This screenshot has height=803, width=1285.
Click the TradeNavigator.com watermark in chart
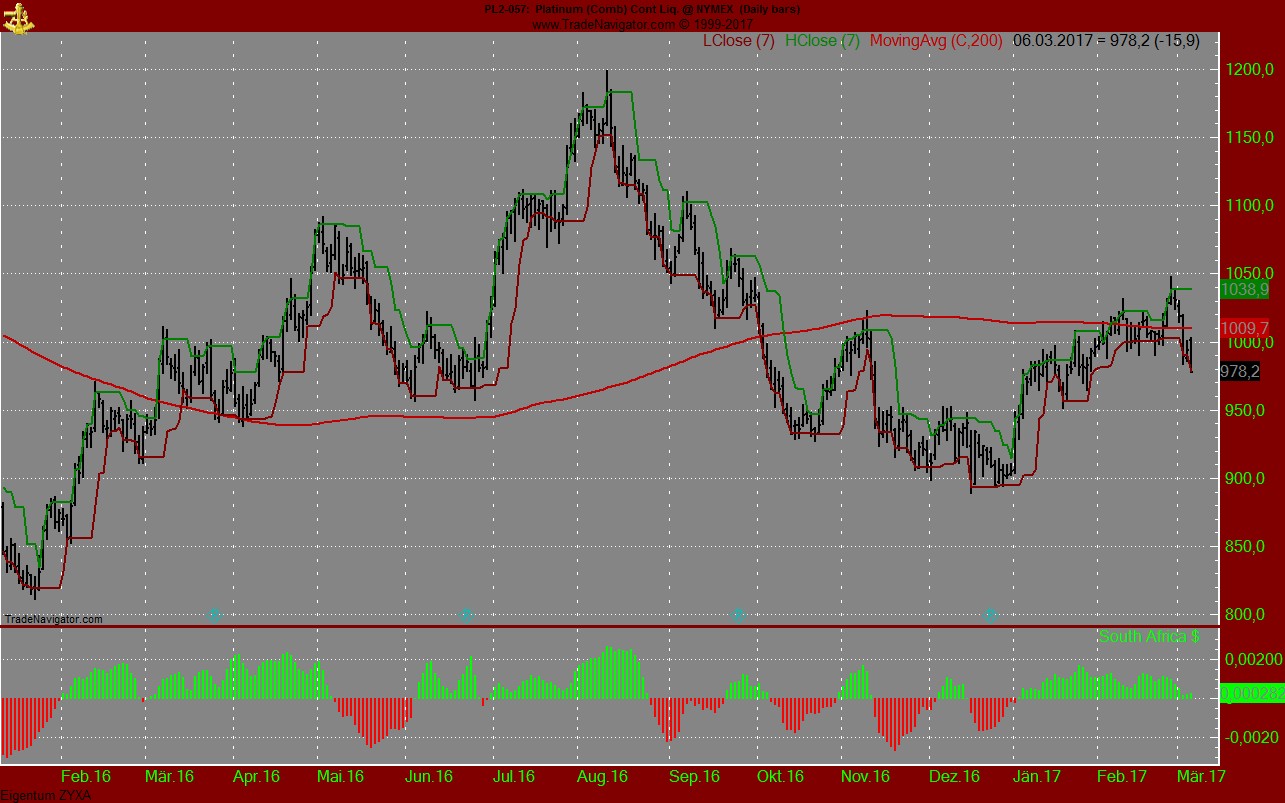point(53,619)
